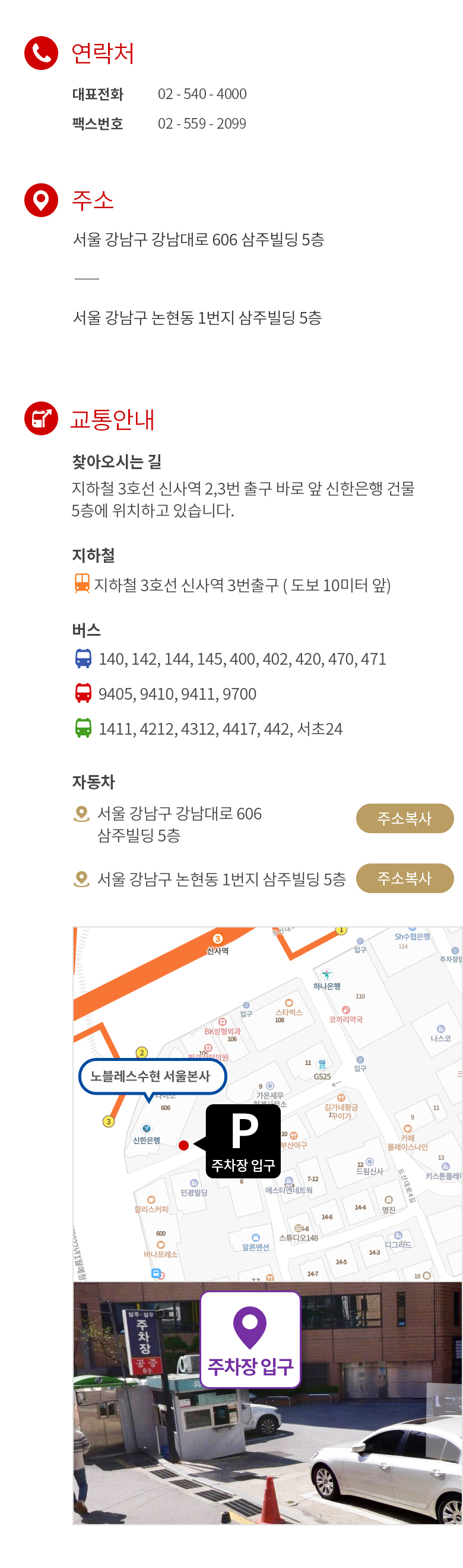This screenshot has width=463, height=1568.
Task: Copy the 강남대로 606 road address
Action: click(404, 818)
